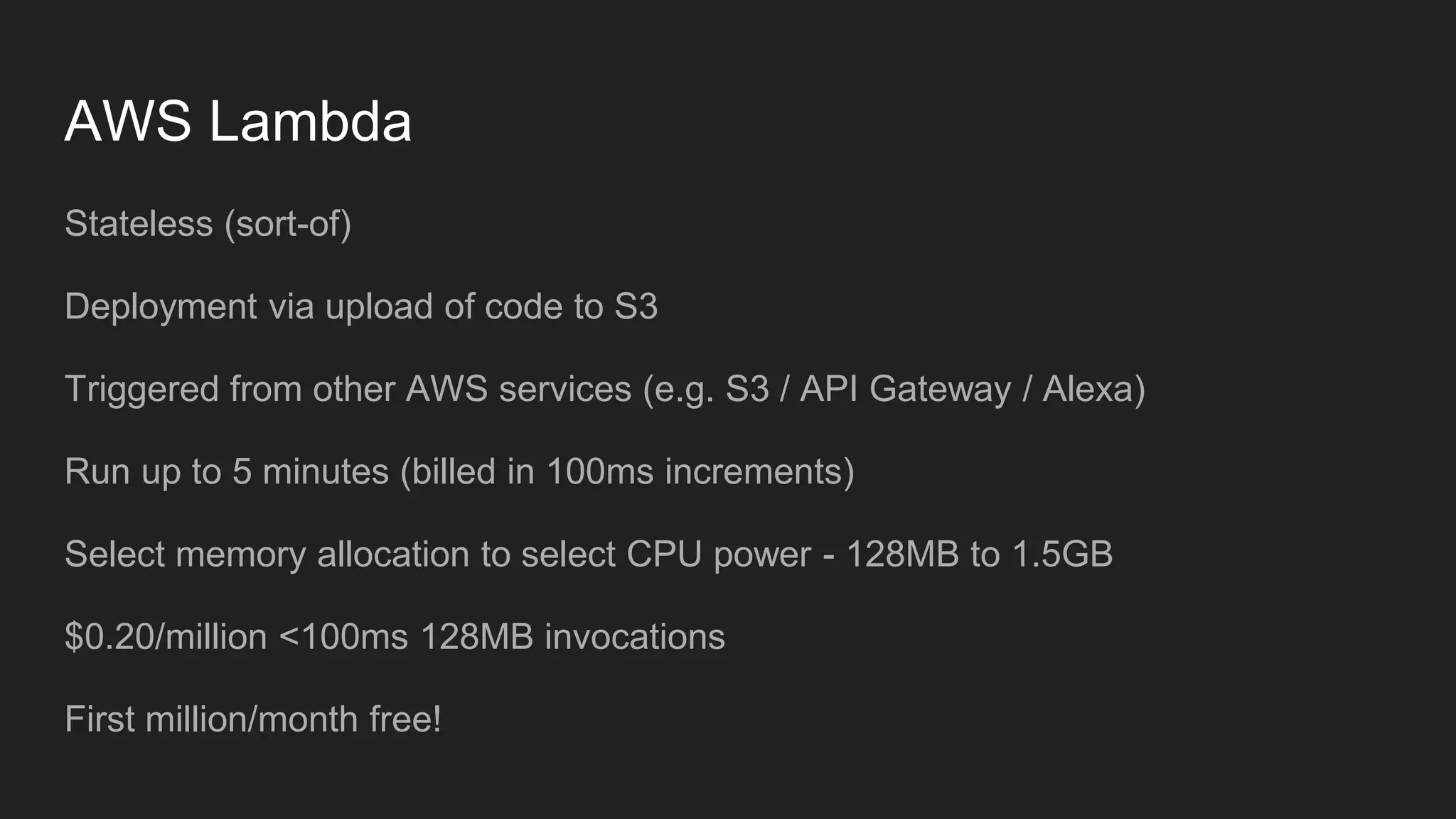Click the 'Stateless (sort-of)' line
Viewport: 1456px width, 819px height.
point(208,224)
